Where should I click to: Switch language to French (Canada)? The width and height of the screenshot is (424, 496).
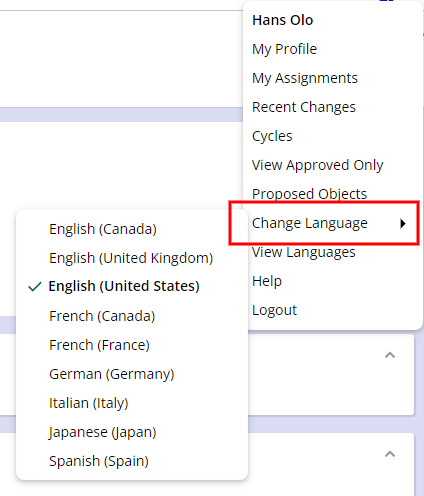pyautogui.click(x=102, y=316)
